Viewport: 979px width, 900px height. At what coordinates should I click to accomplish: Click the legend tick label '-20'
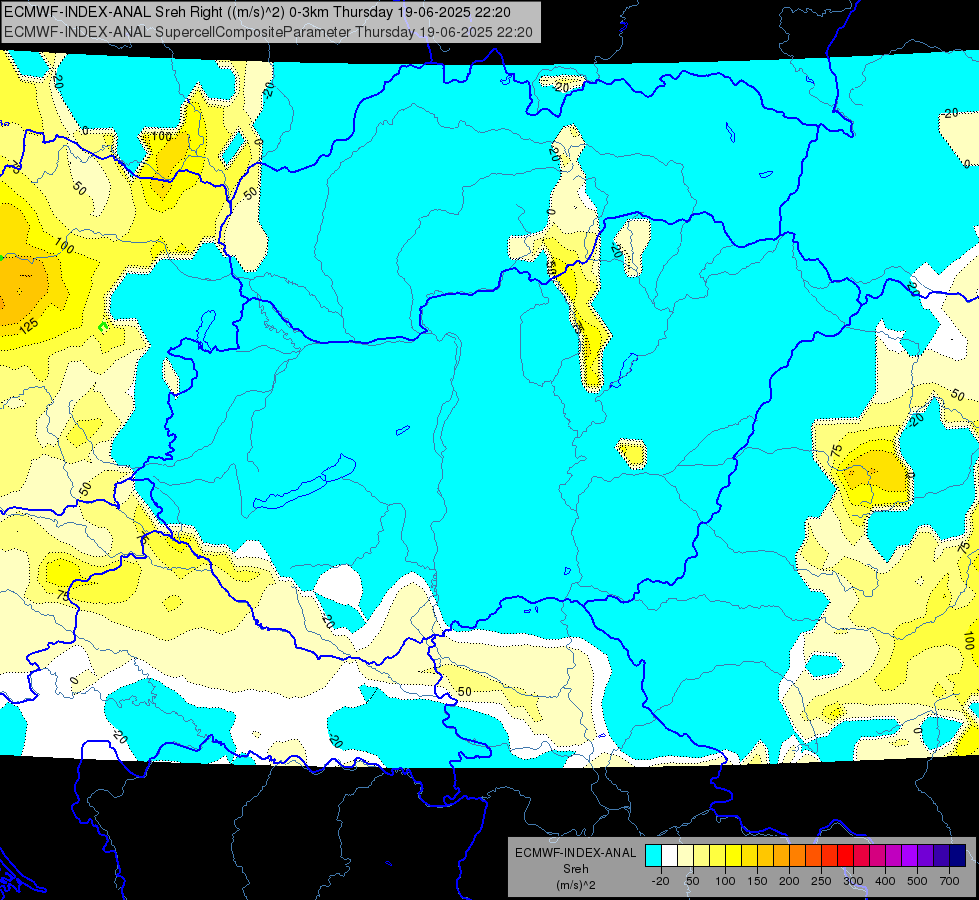tap(661, 881)
